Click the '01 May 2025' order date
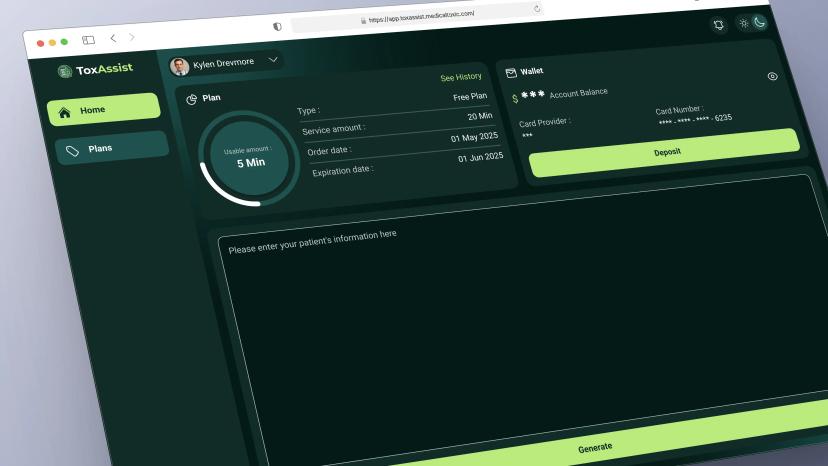This screenshot has height=466, width=828. 474,137
